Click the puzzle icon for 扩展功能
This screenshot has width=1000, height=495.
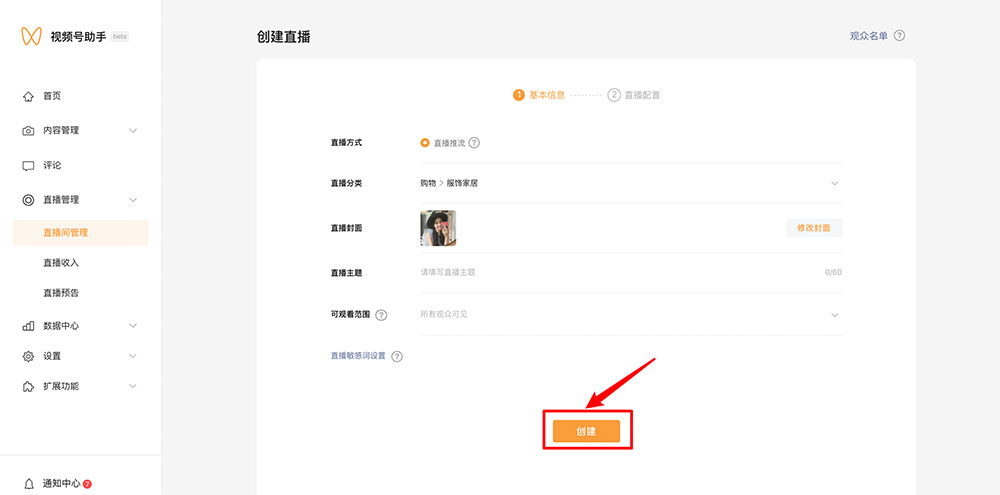click(x=28, y=386)
